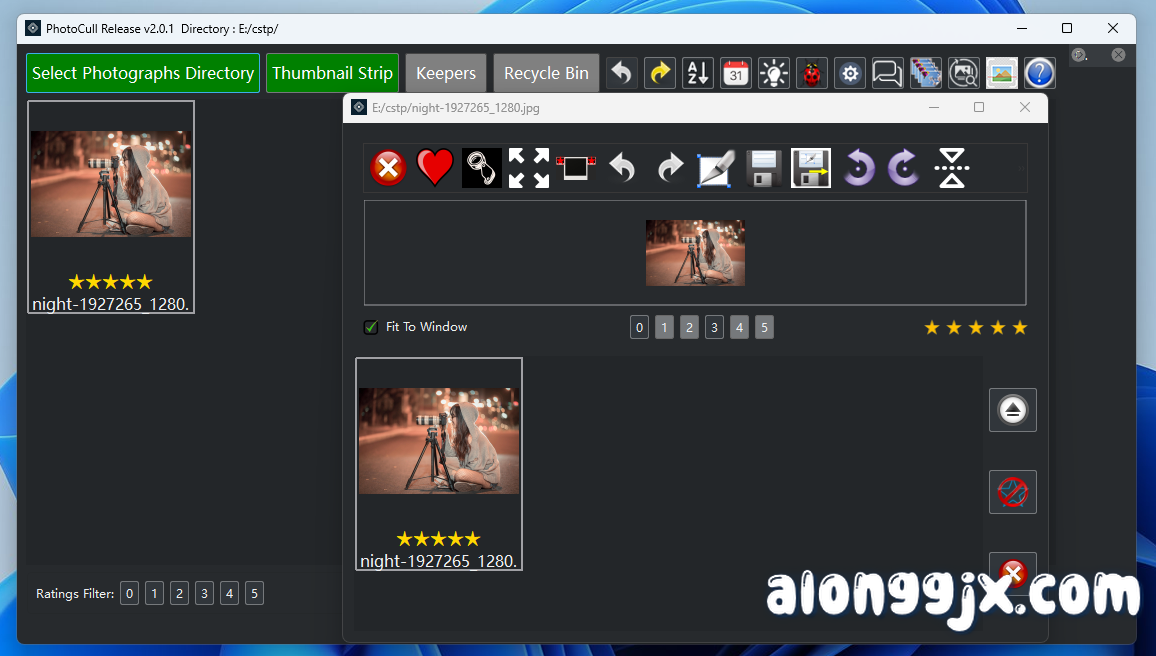Click the gear settings icon
The width and height of the screenshot is (1156, 656).
(850, 73)
